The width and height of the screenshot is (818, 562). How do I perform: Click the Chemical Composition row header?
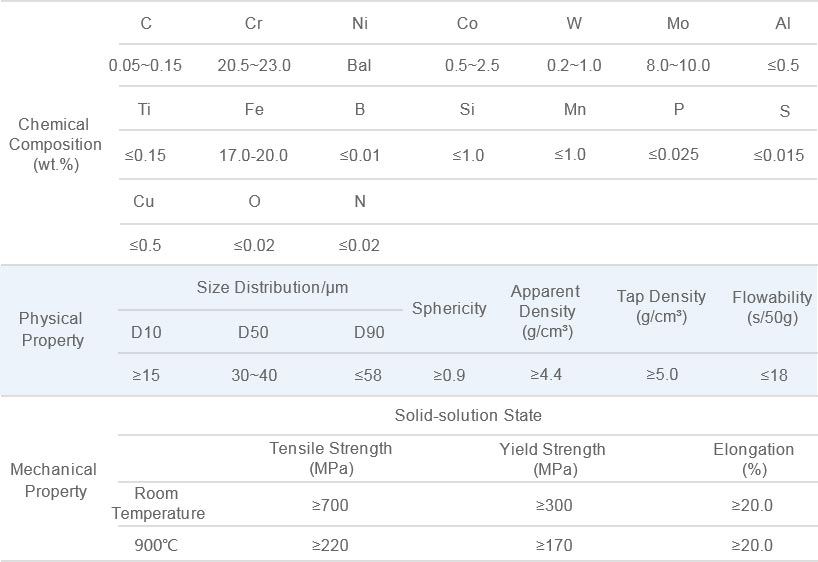[60, 144]
